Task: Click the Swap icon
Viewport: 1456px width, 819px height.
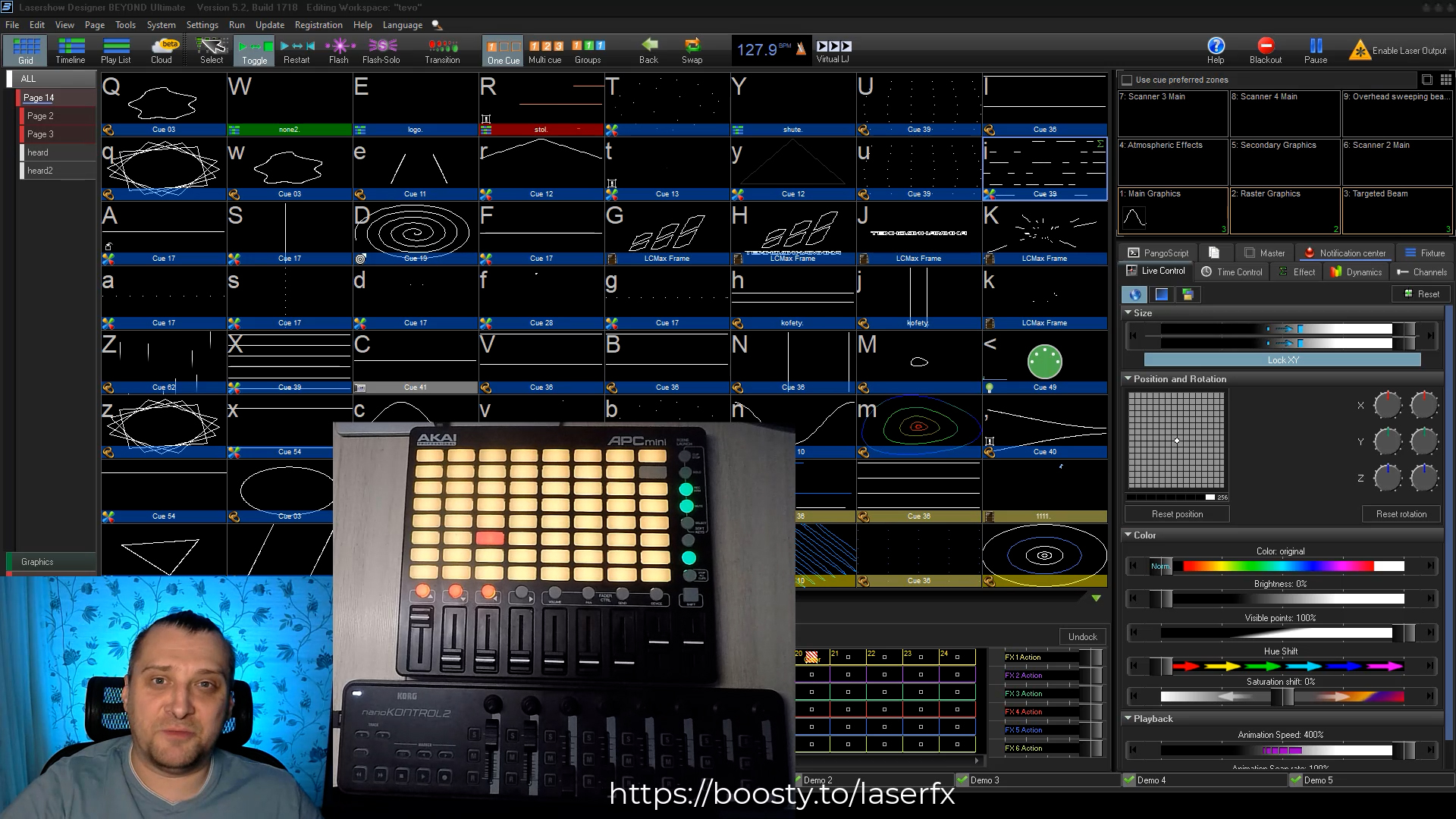Action: click(x=692, y=45)
